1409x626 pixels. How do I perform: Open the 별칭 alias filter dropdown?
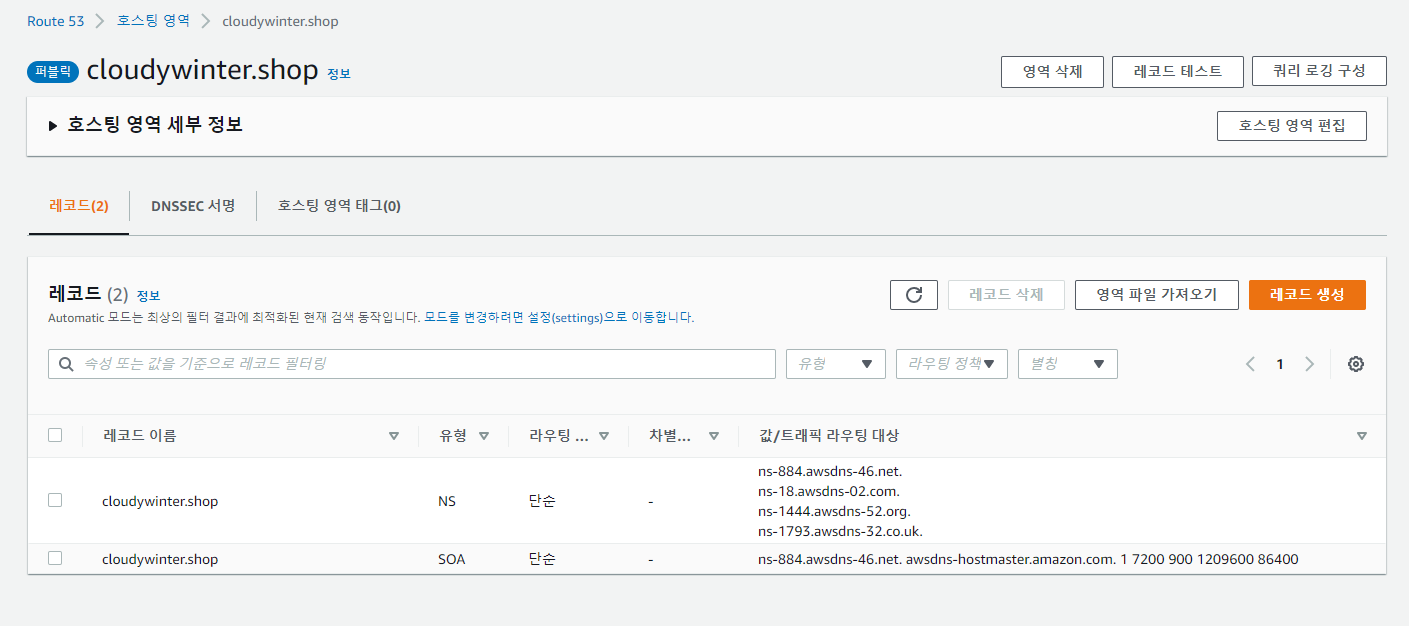click(1068, 364)
